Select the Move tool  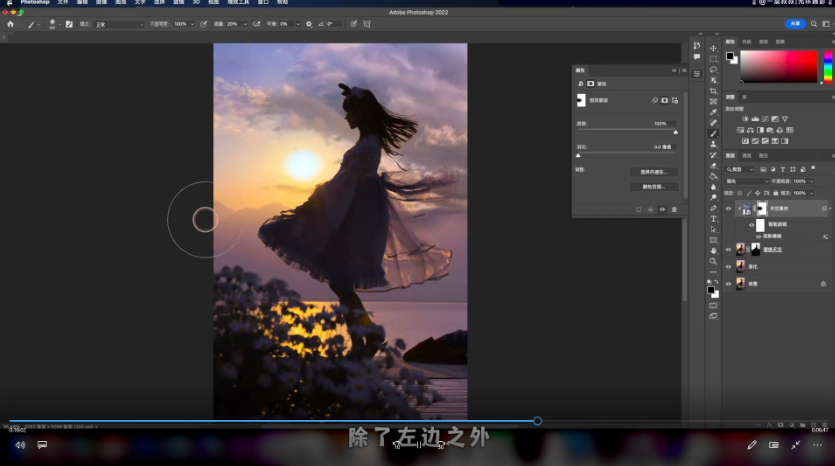[x=713, y=48]
